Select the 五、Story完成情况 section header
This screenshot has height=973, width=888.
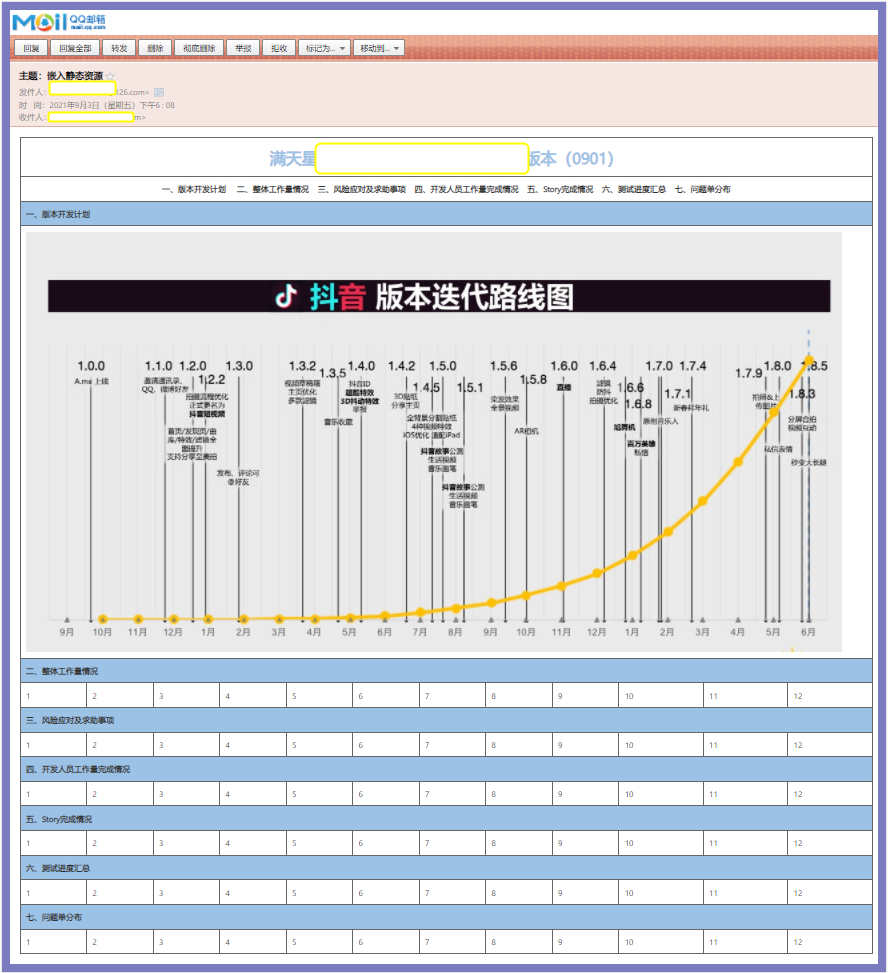coord(446,818)
